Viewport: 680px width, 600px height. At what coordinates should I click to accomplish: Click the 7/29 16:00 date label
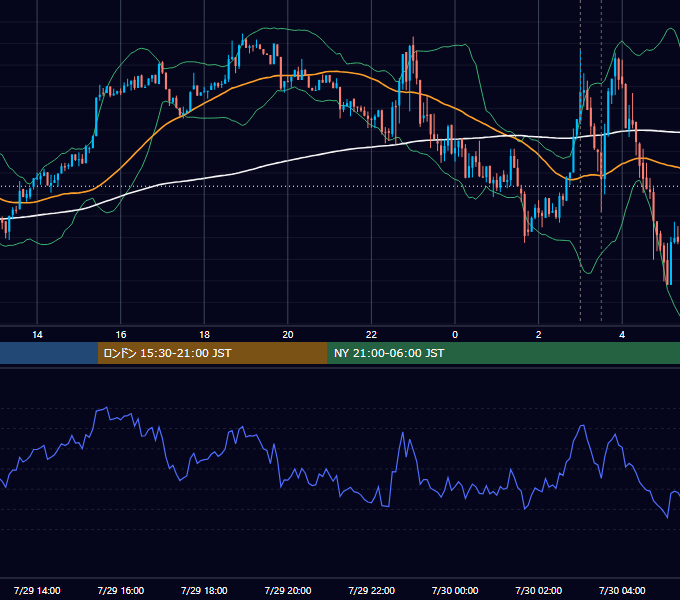(x=121, y=590)
